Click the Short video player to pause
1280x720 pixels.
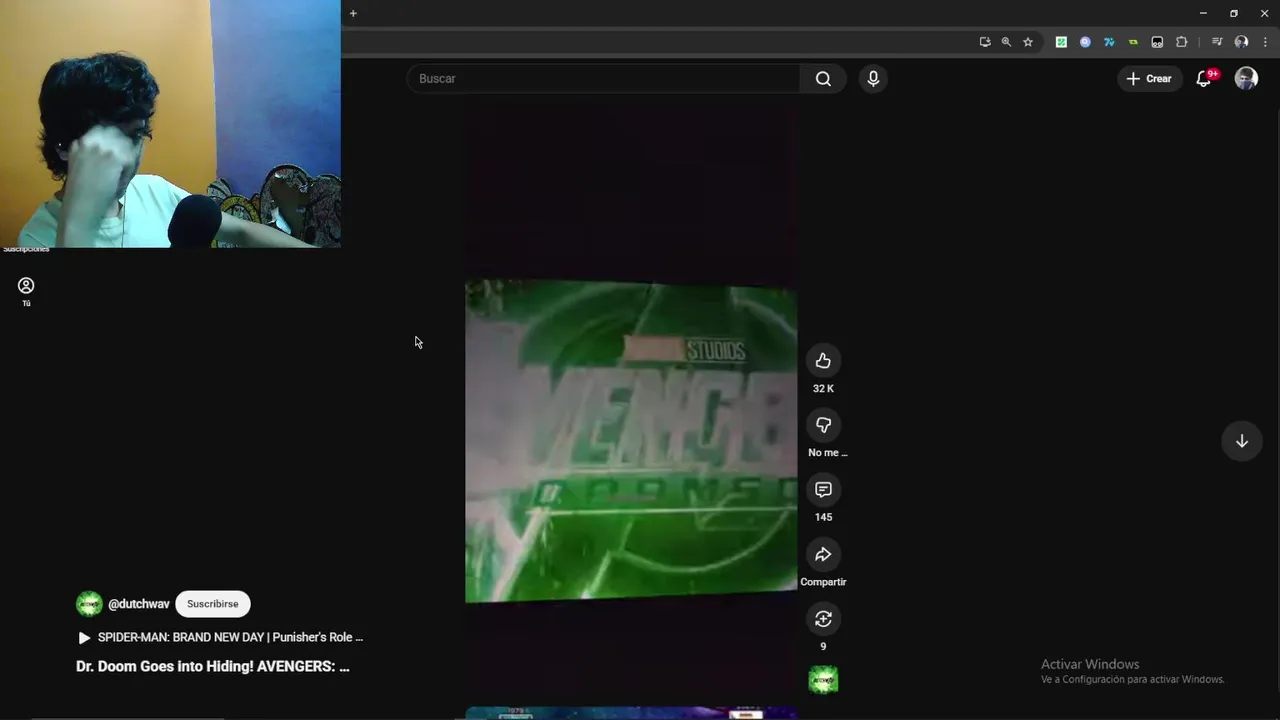[631, 400]
